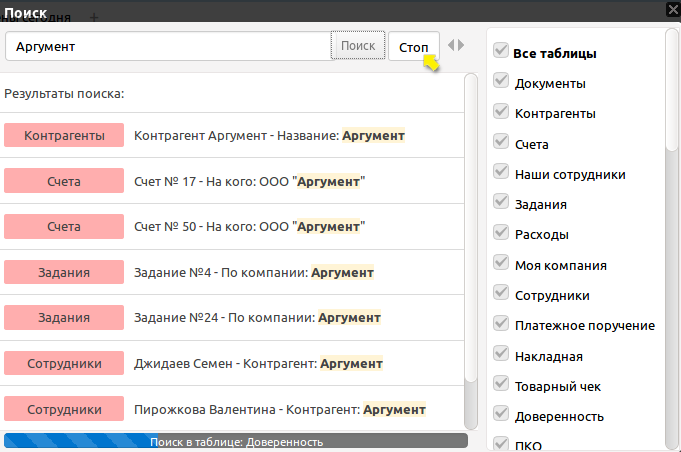Click the Сотрудники tag for Пирожкова Валентина

(64, 409)
